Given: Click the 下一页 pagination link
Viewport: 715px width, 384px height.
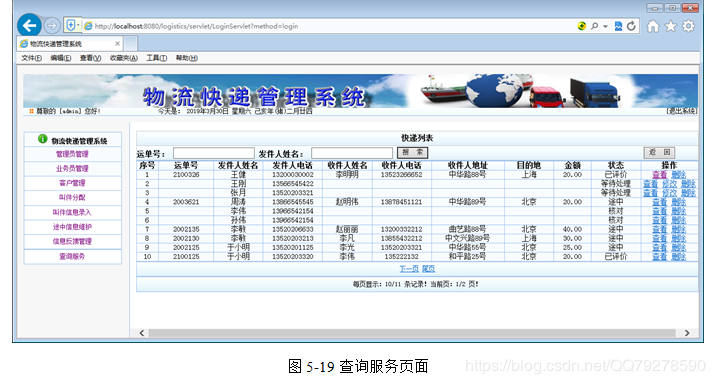Looking at the screenshot, I should [409, 269].
